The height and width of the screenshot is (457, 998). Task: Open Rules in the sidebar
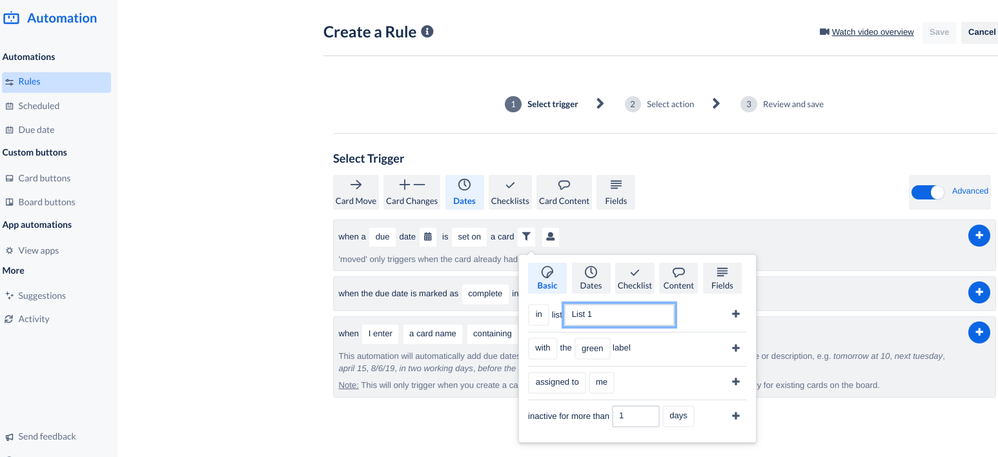[x=57, y=82]
